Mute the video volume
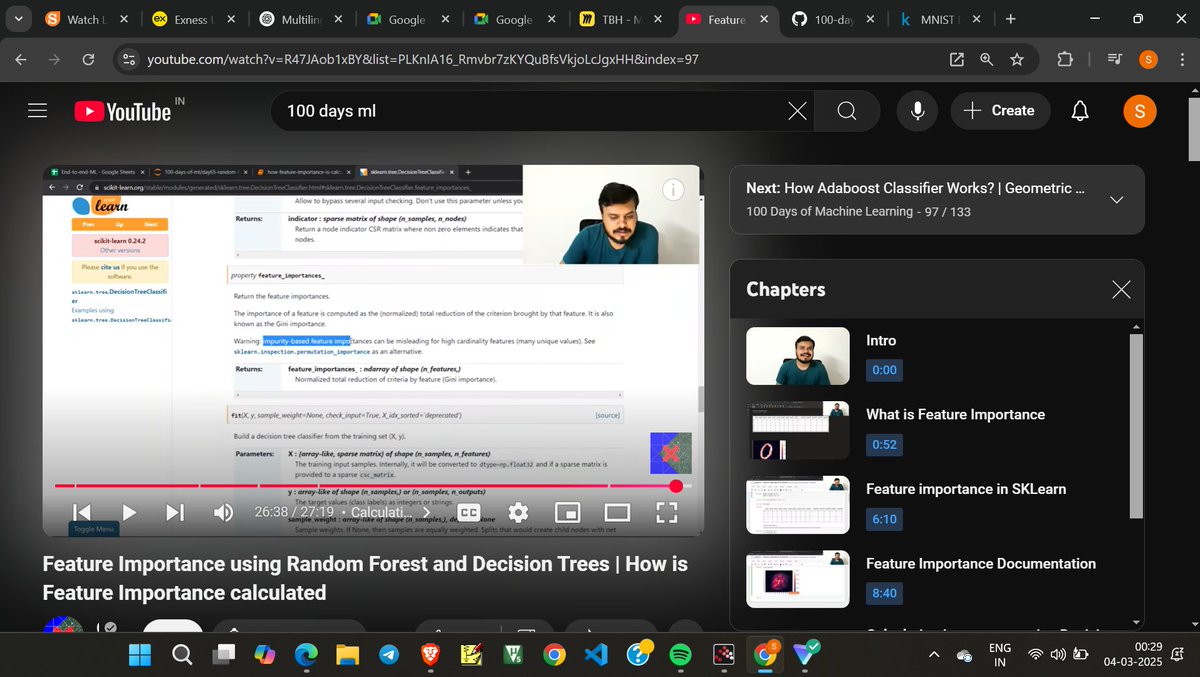Viewport: 1200px width, 677px height. (x=223, y=513)
